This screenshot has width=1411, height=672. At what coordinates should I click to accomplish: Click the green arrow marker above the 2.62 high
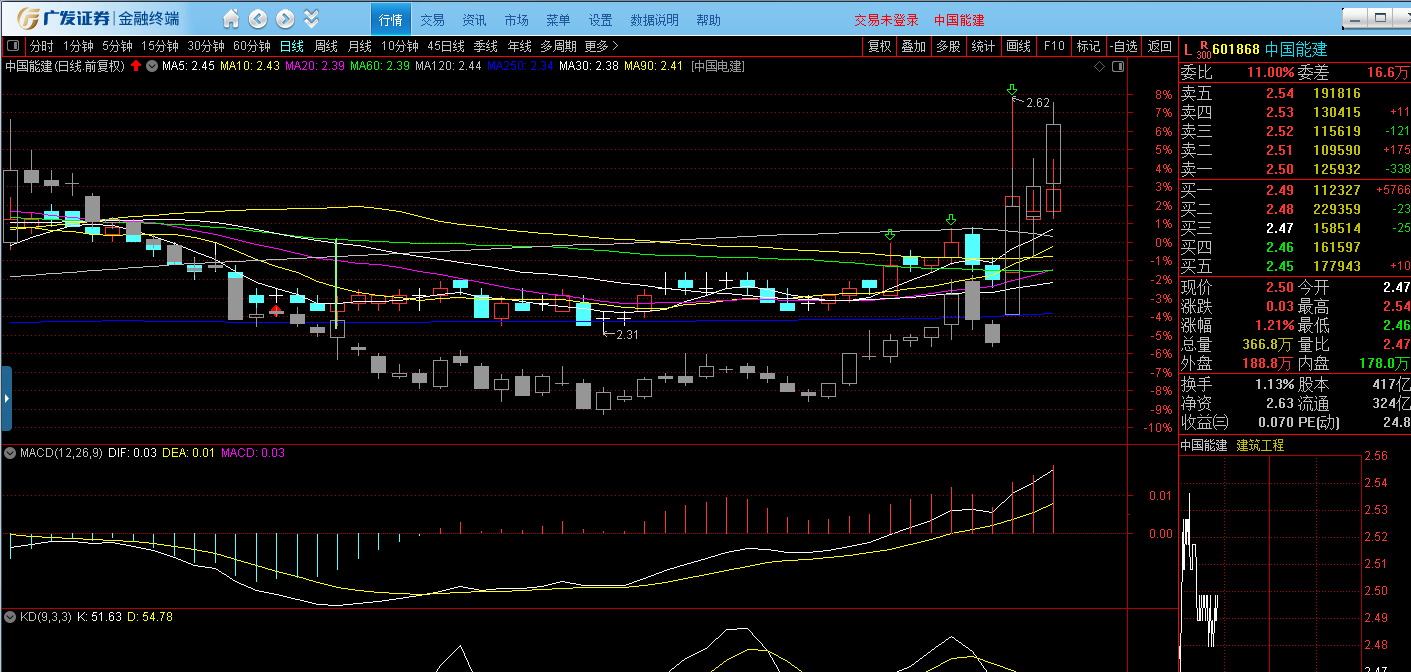point(1012,91)
